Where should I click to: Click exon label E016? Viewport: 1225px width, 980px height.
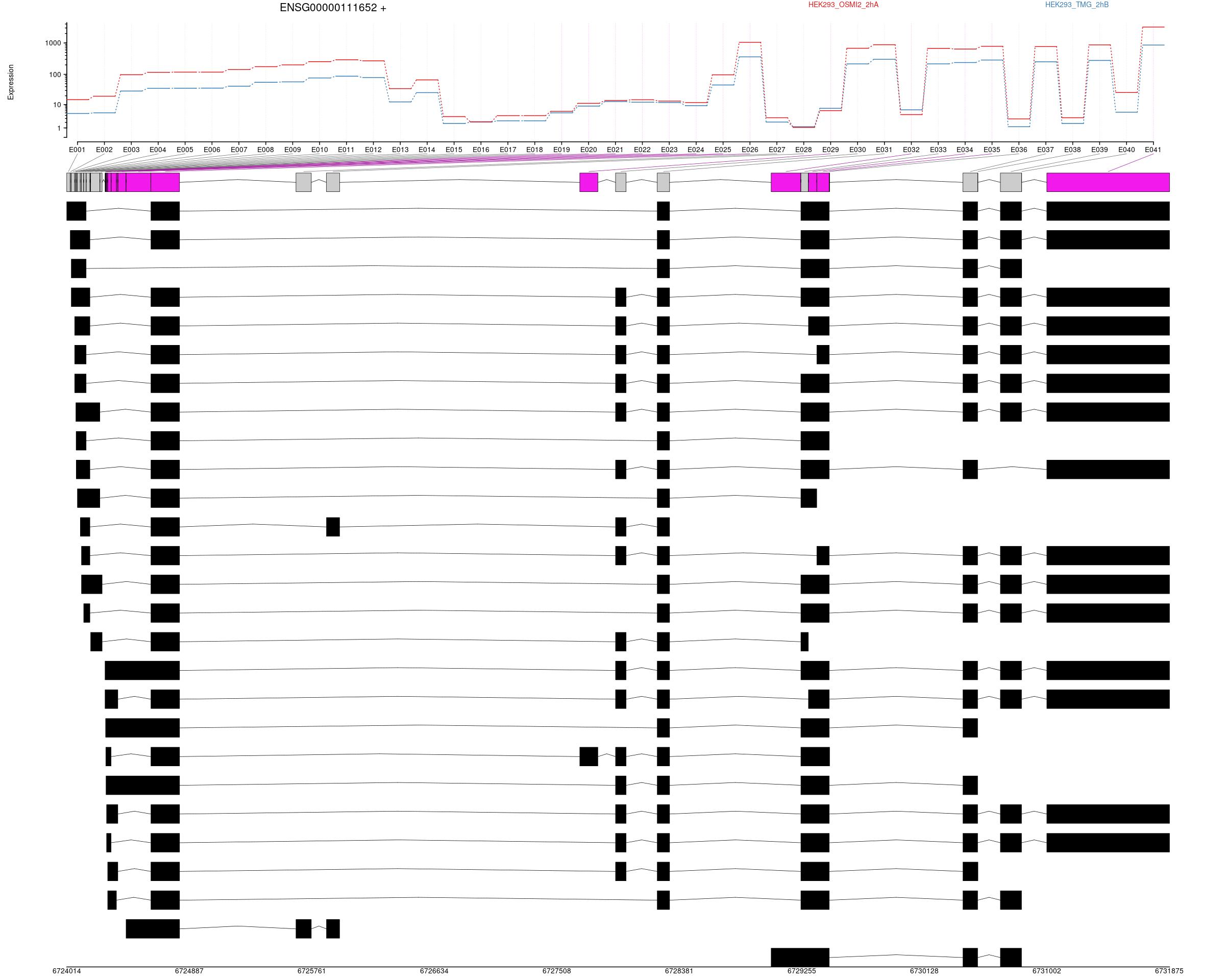(481, 150)
